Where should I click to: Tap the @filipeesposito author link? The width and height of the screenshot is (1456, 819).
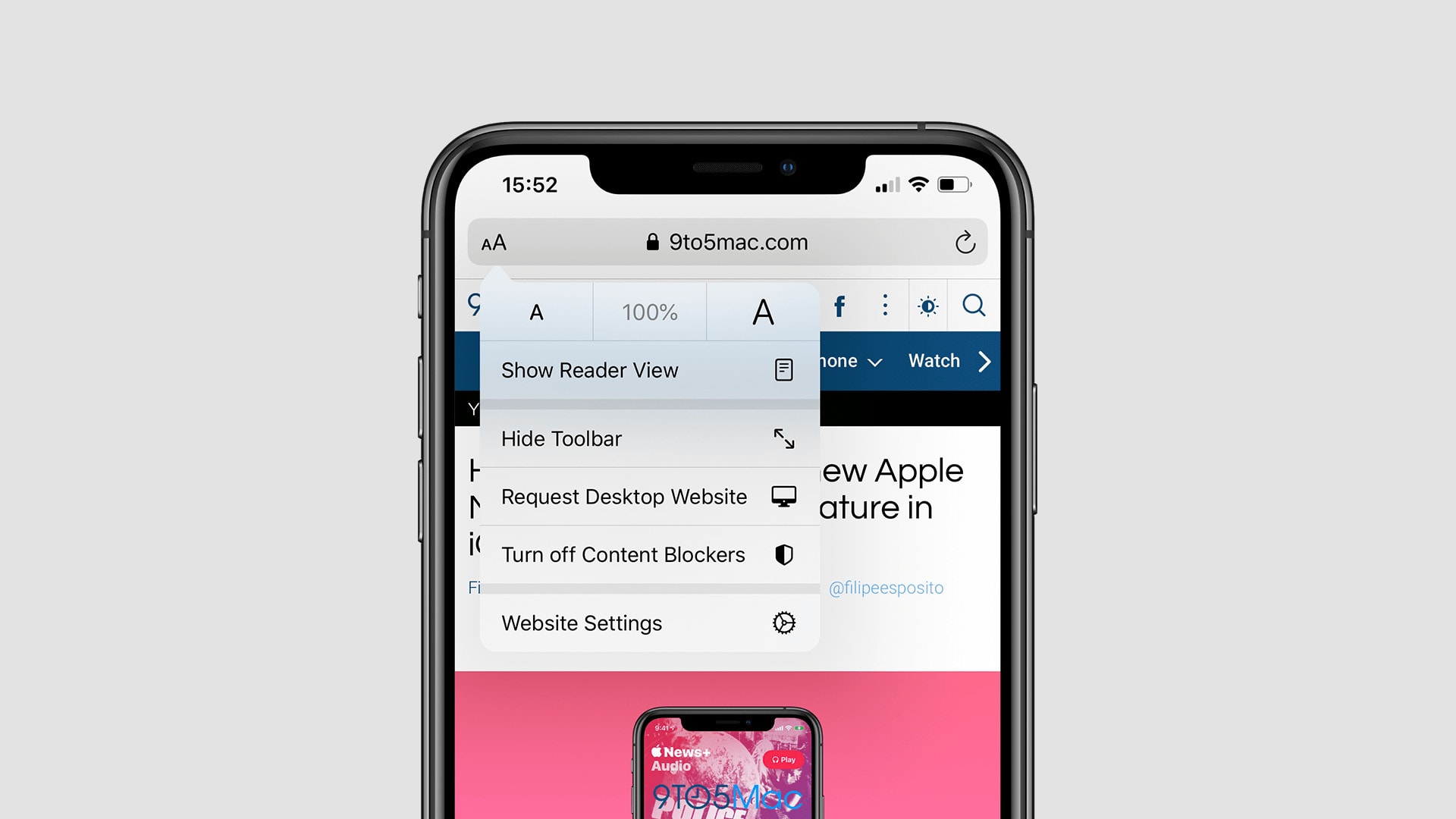(884, 588)
